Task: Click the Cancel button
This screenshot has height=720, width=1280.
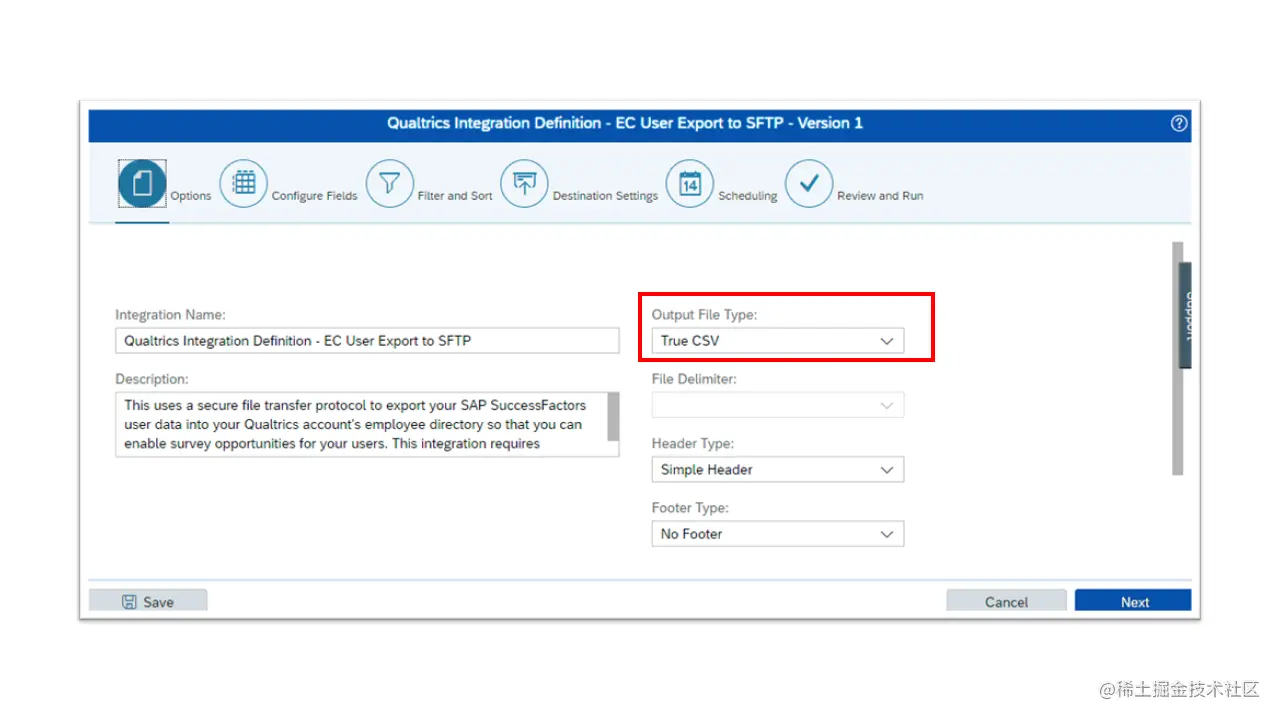Action: (x=1006, y=601)
